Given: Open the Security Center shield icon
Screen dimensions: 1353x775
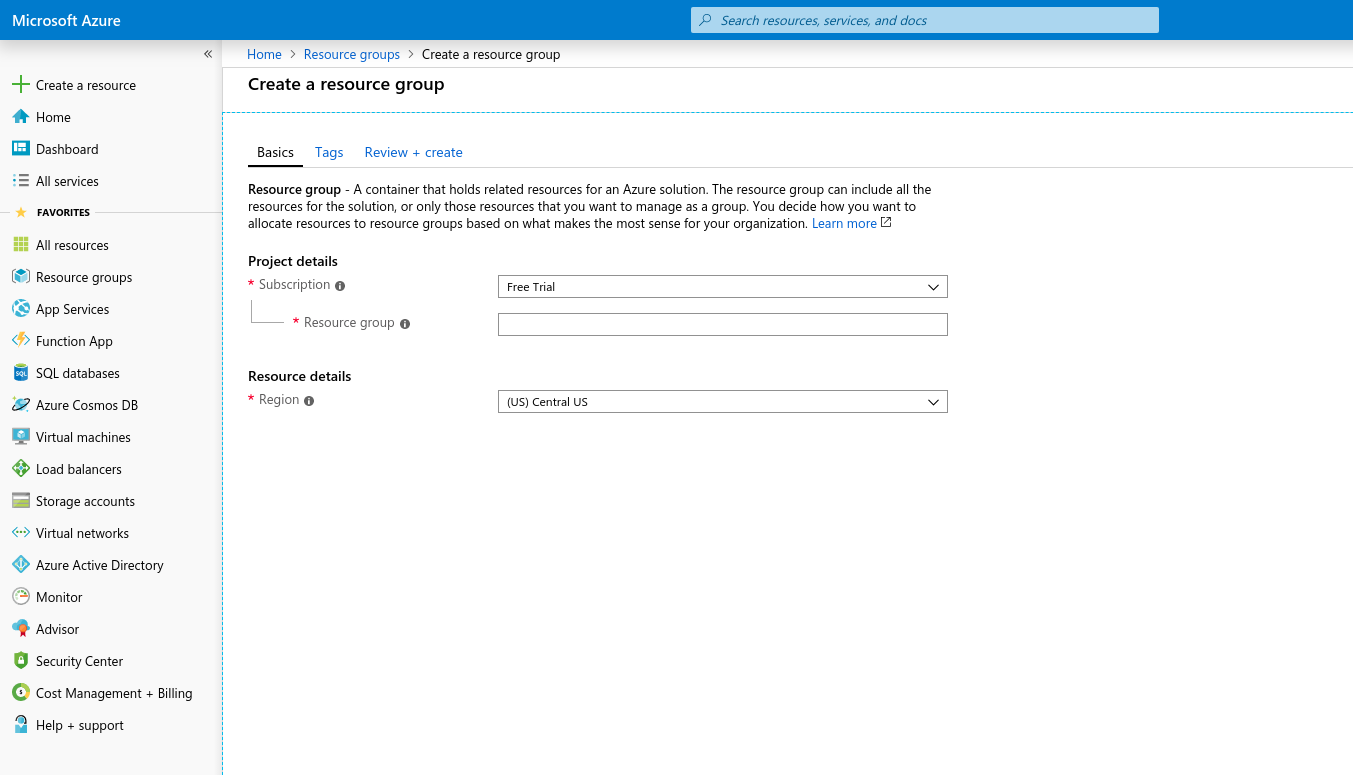Looking at the screenshot, I should 20,661.
